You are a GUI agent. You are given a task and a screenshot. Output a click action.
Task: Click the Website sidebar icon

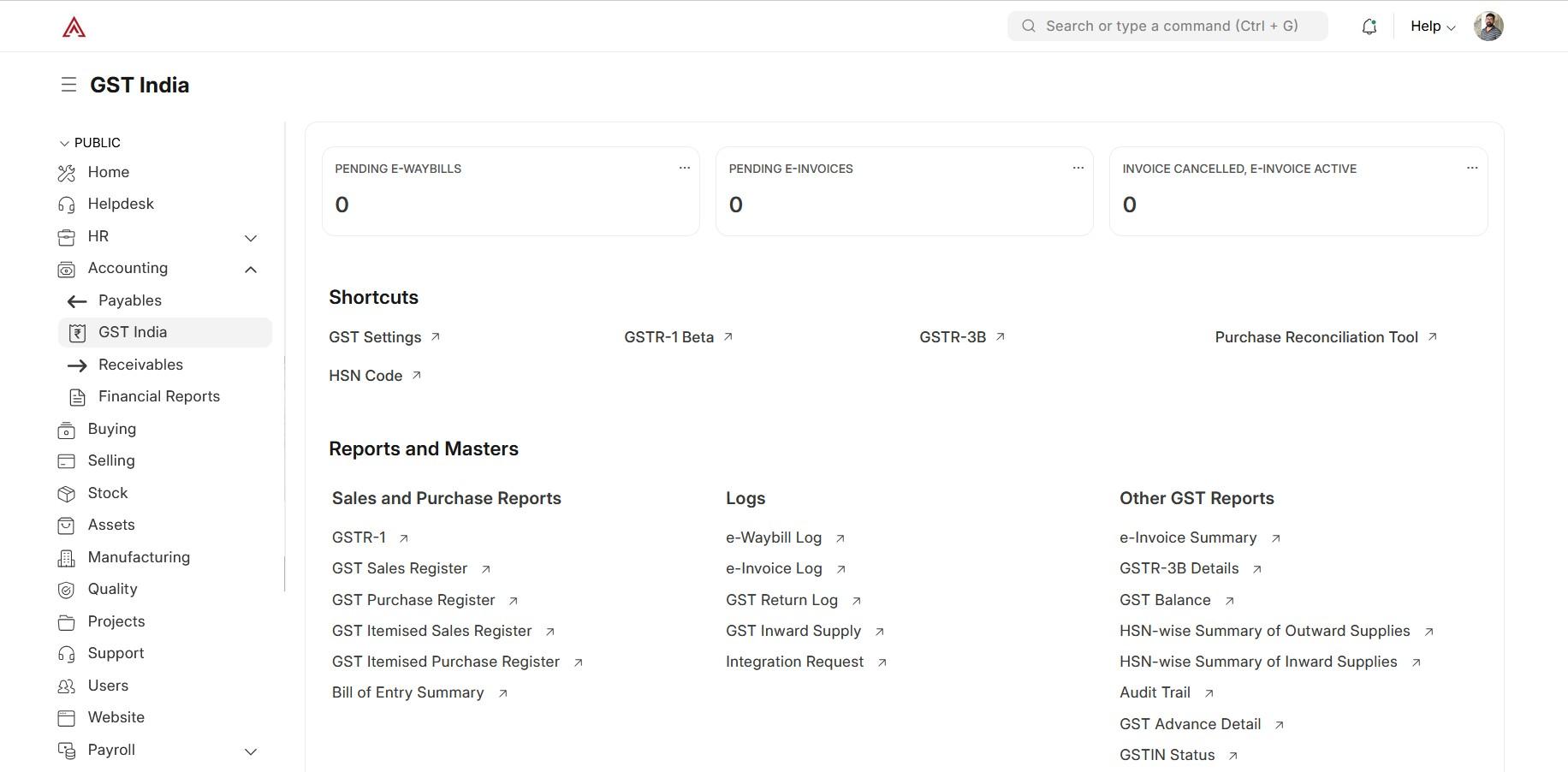67,718
